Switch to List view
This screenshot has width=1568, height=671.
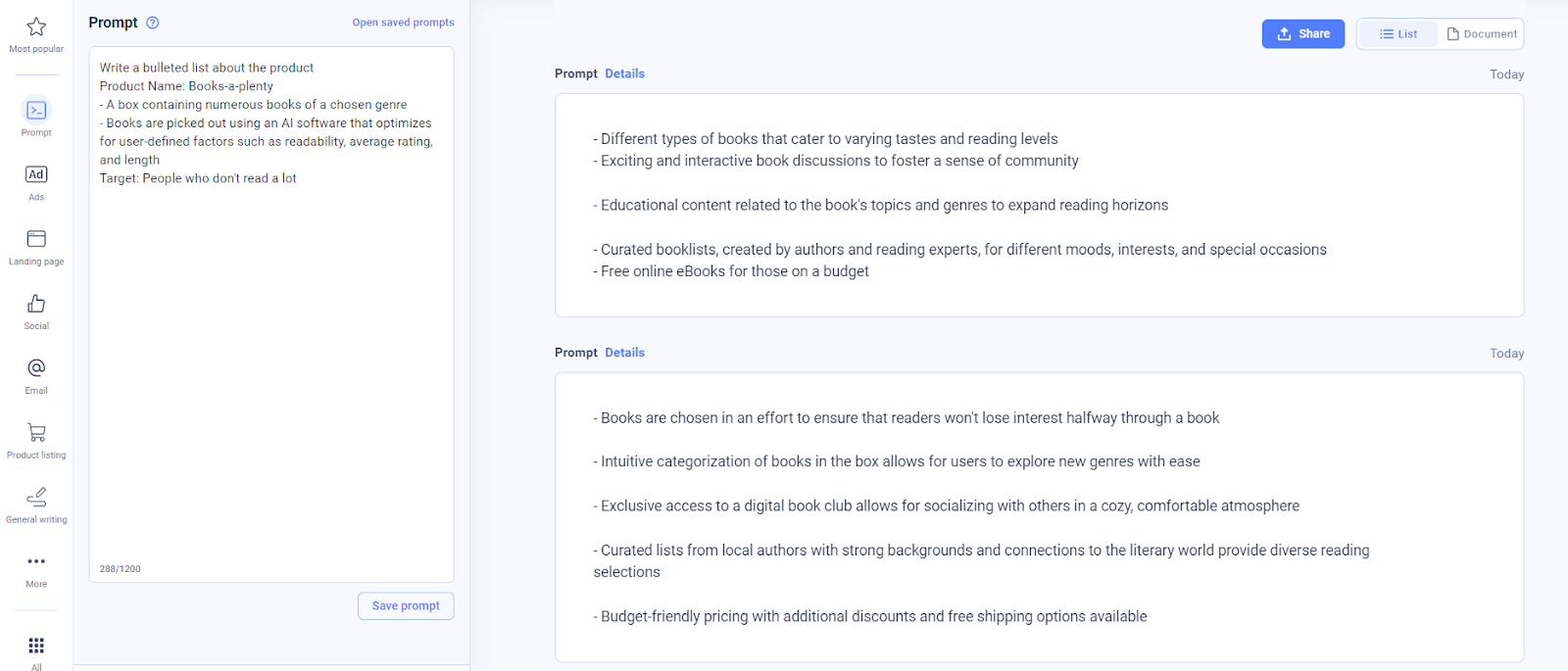[1398, 33]
